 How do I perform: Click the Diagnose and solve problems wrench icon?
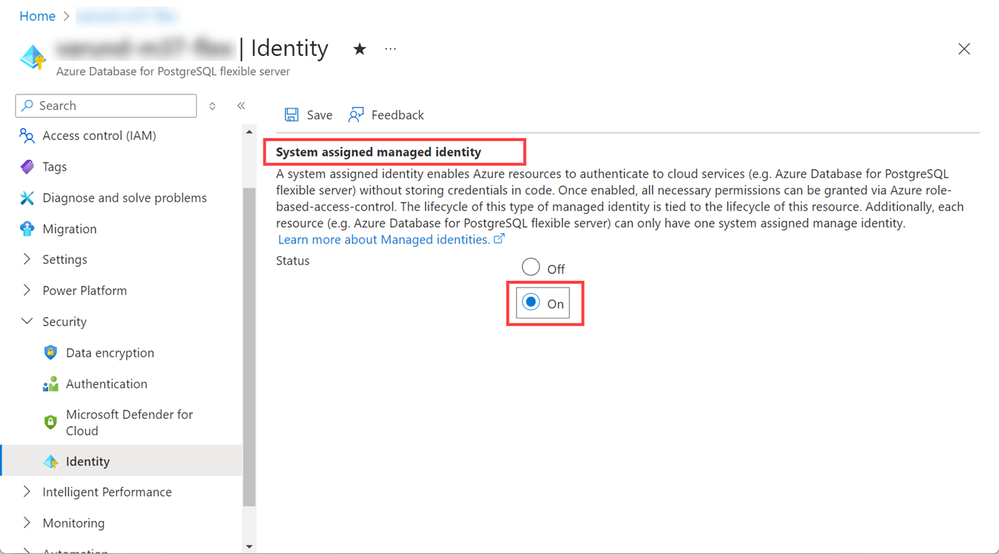pyautogui.click(x=27, y=198)
